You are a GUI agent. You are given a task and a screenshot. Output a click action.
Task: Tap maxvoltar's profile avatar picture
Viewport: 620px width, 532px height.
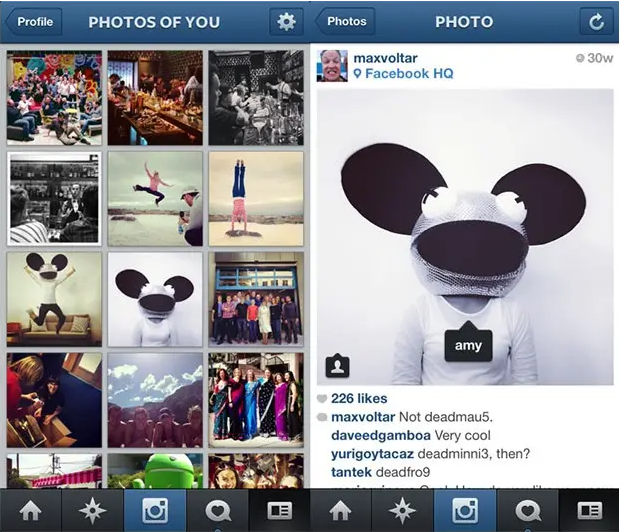(332, 66)
